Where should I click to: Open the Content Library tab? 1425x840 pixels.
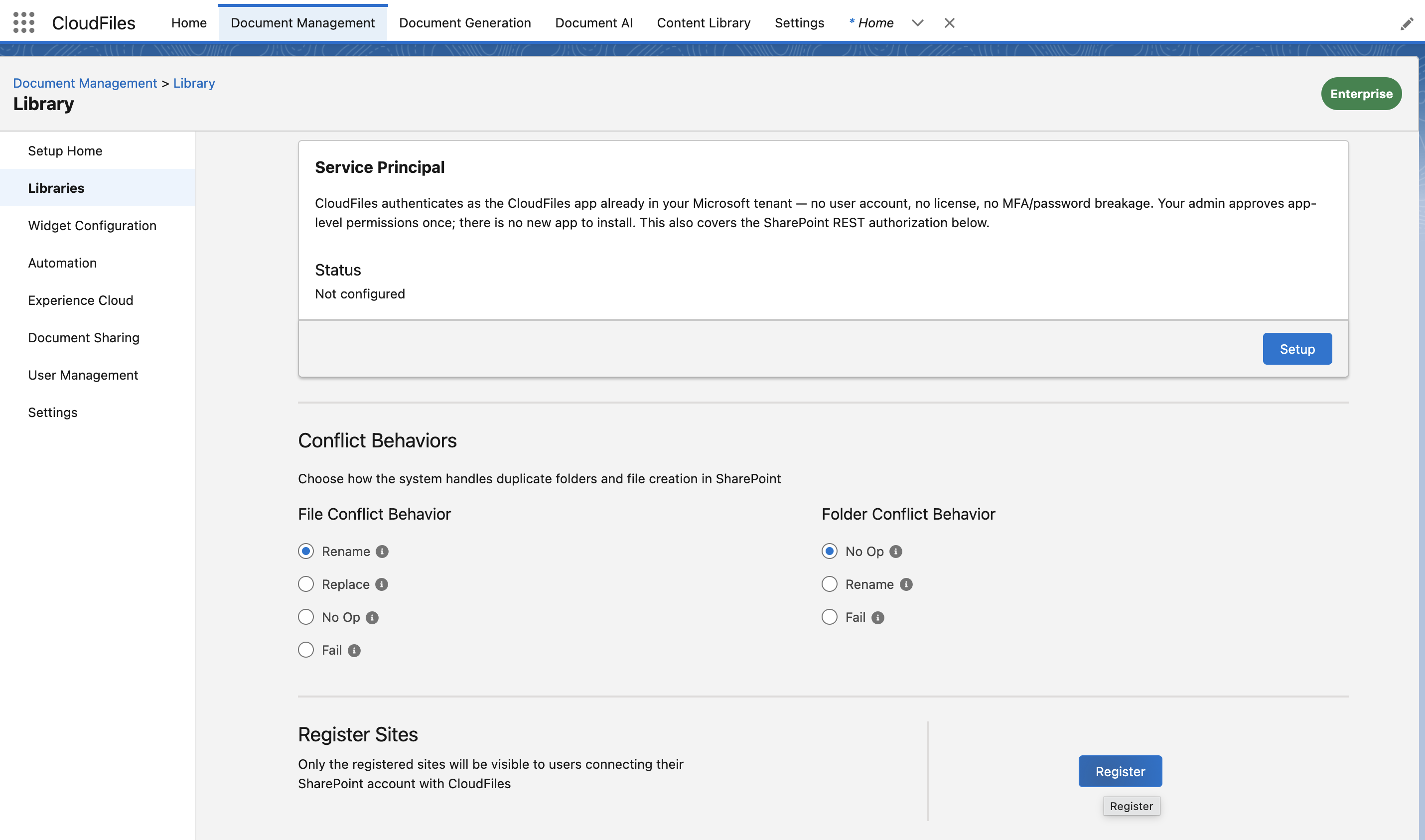[x=704, y=22]
